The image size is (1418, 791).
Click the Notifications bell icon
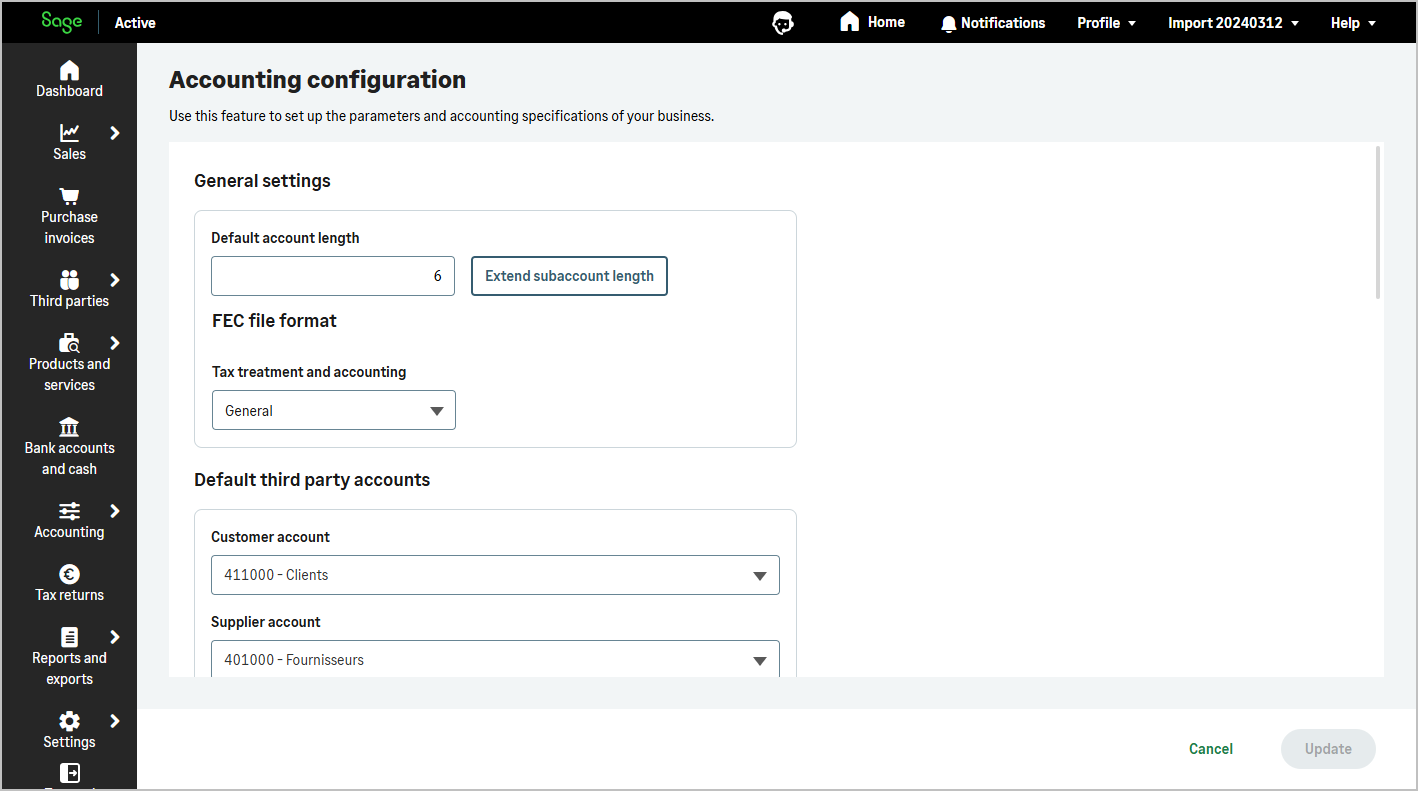[x=949, y=23]
